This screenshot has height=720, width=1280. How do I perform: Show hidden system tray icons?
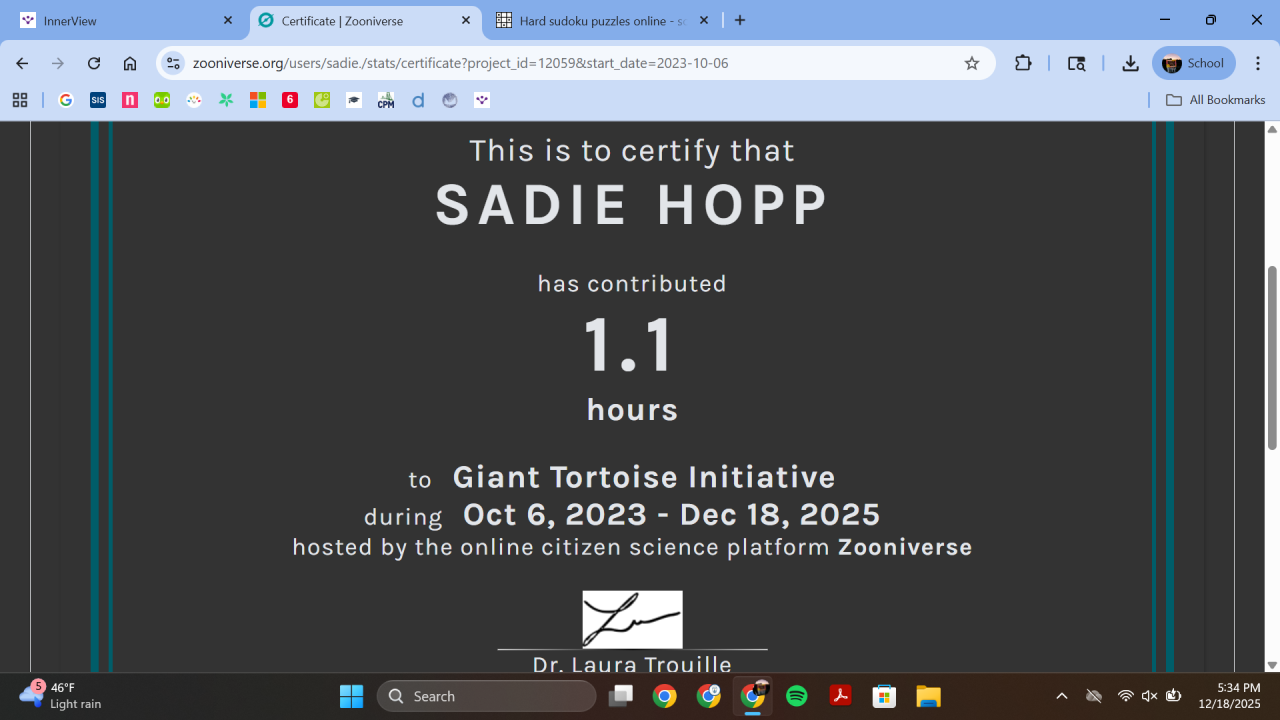[x=1062, y=696]
